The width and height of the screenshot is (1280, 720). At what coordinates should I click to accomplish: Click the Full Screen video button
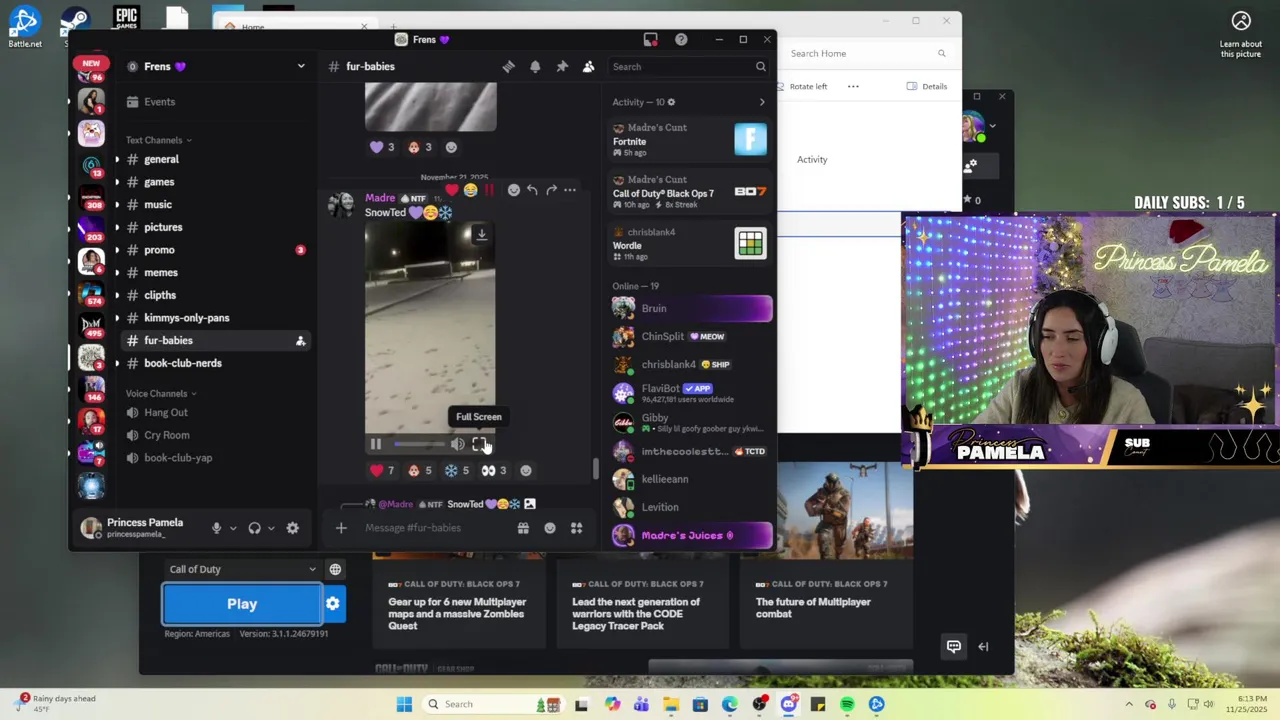tap(479, 444)
